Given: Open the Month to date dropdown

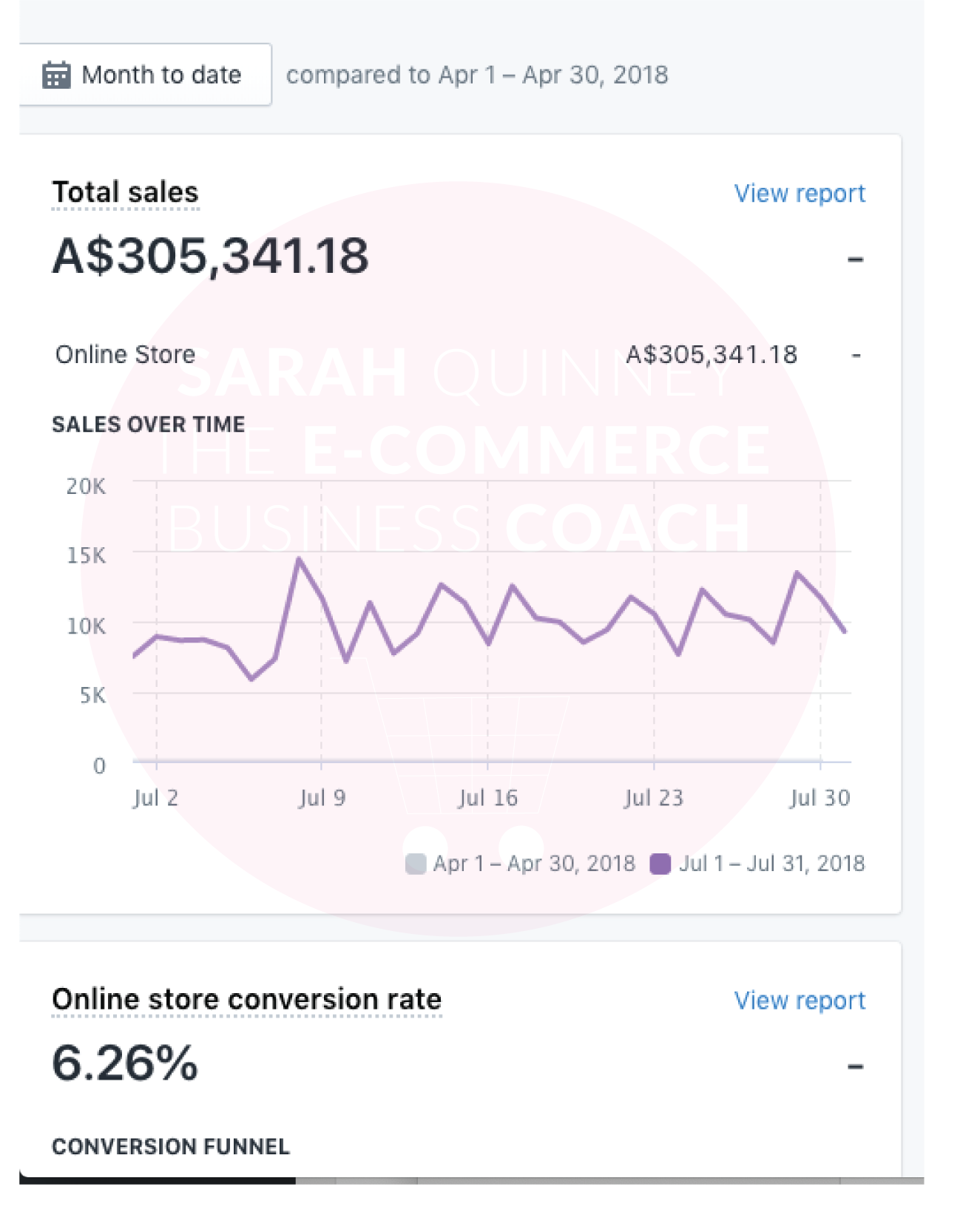Looking at the screenshot, I should point(145,75).
